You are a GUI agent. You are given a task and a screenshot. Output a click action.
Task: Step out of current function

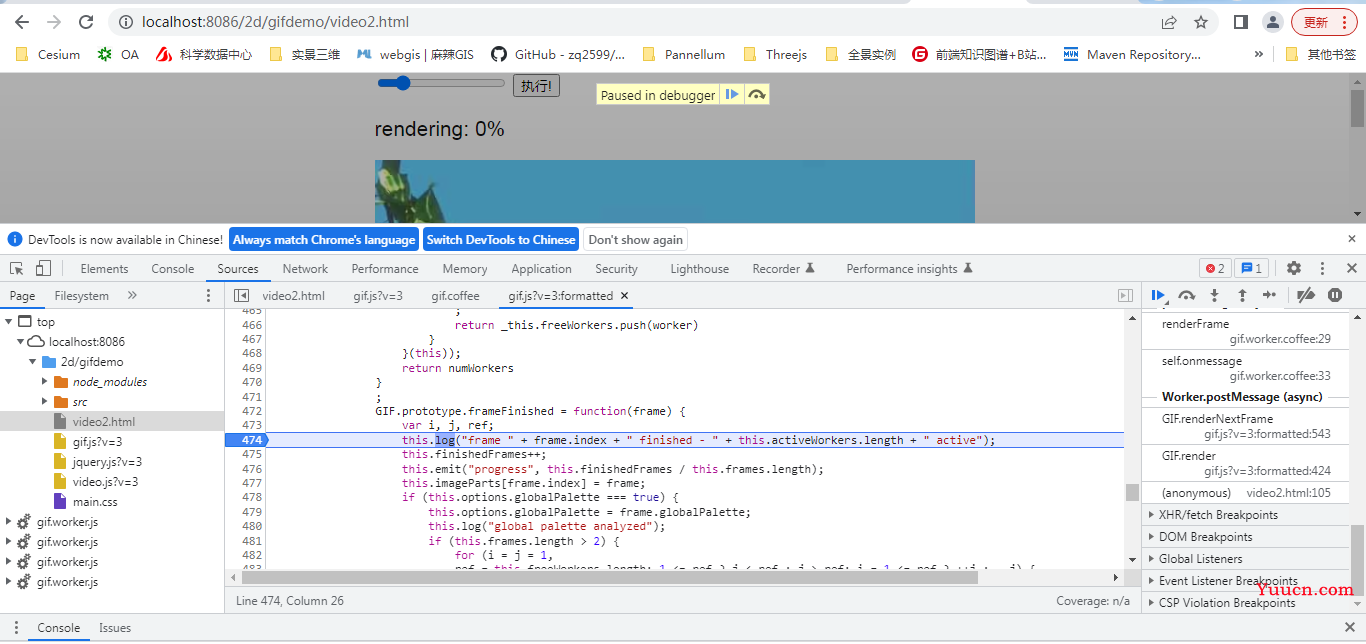(x=1242, y=295)
